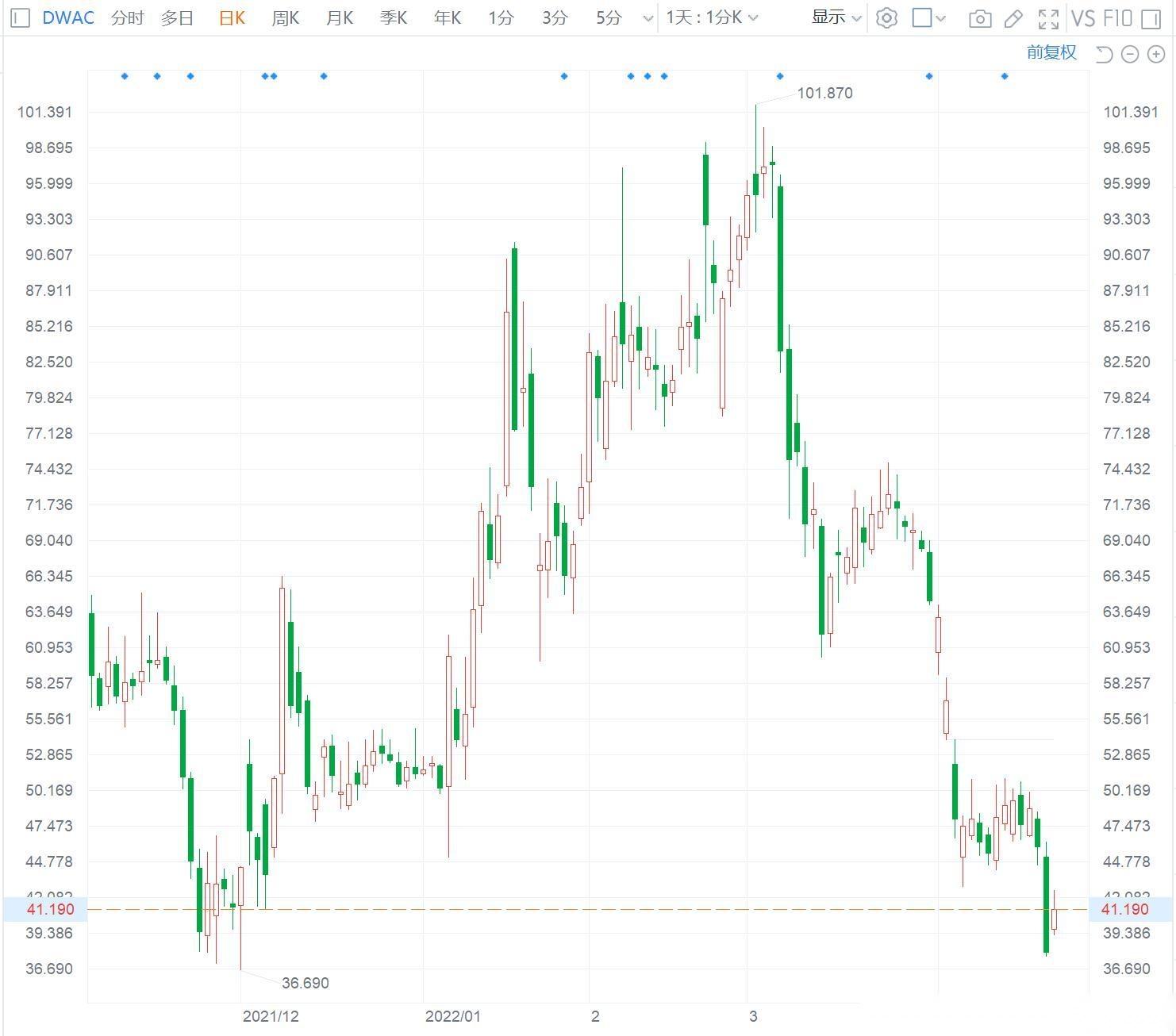Toggle the left sidebar panel icon
Viewport: 1176px width, 1036px height.
click(21, 17)
